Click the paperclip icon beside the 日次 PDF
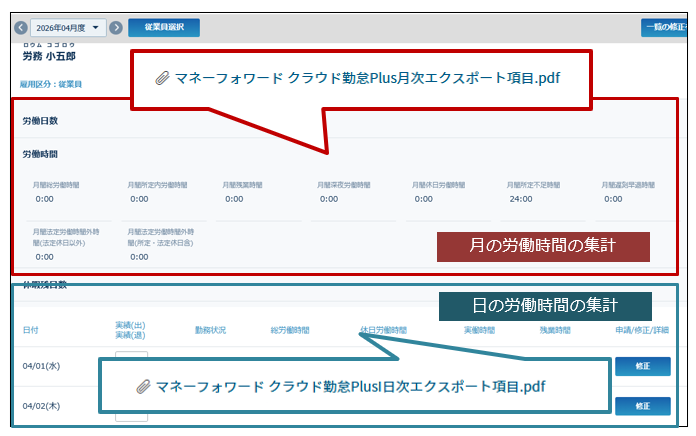This screenshot has height=436, width=696. [143, 387]
